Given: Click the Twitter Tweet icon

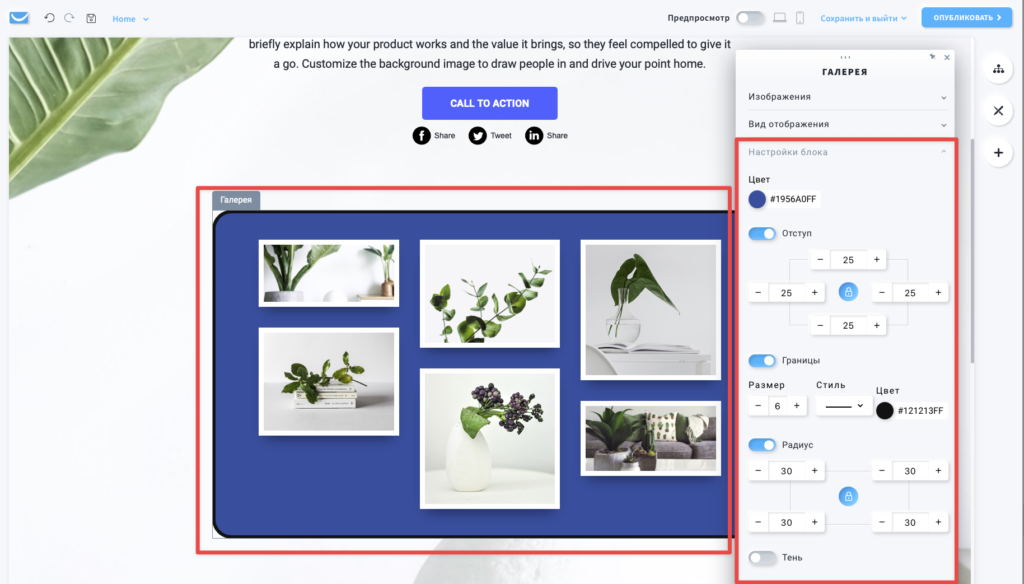Looking at the screenshot, I should pos(477,135).
